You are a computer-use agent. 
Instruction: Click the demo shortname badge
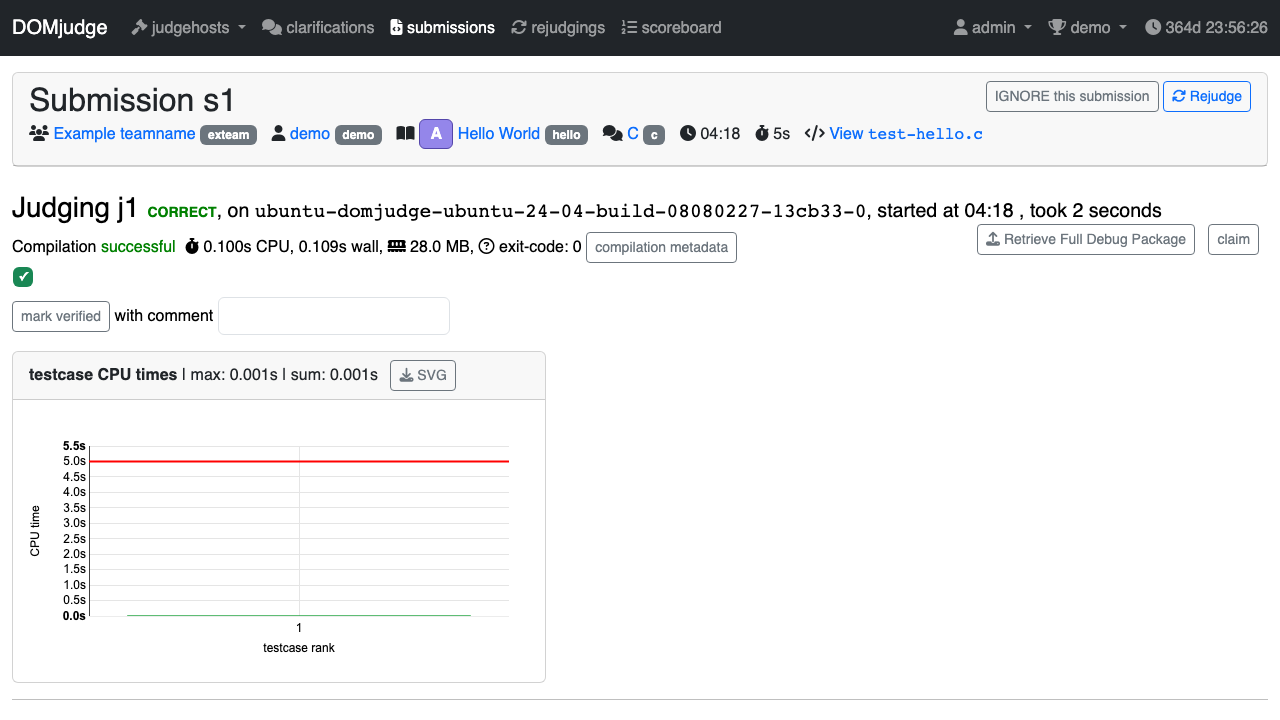358,134
